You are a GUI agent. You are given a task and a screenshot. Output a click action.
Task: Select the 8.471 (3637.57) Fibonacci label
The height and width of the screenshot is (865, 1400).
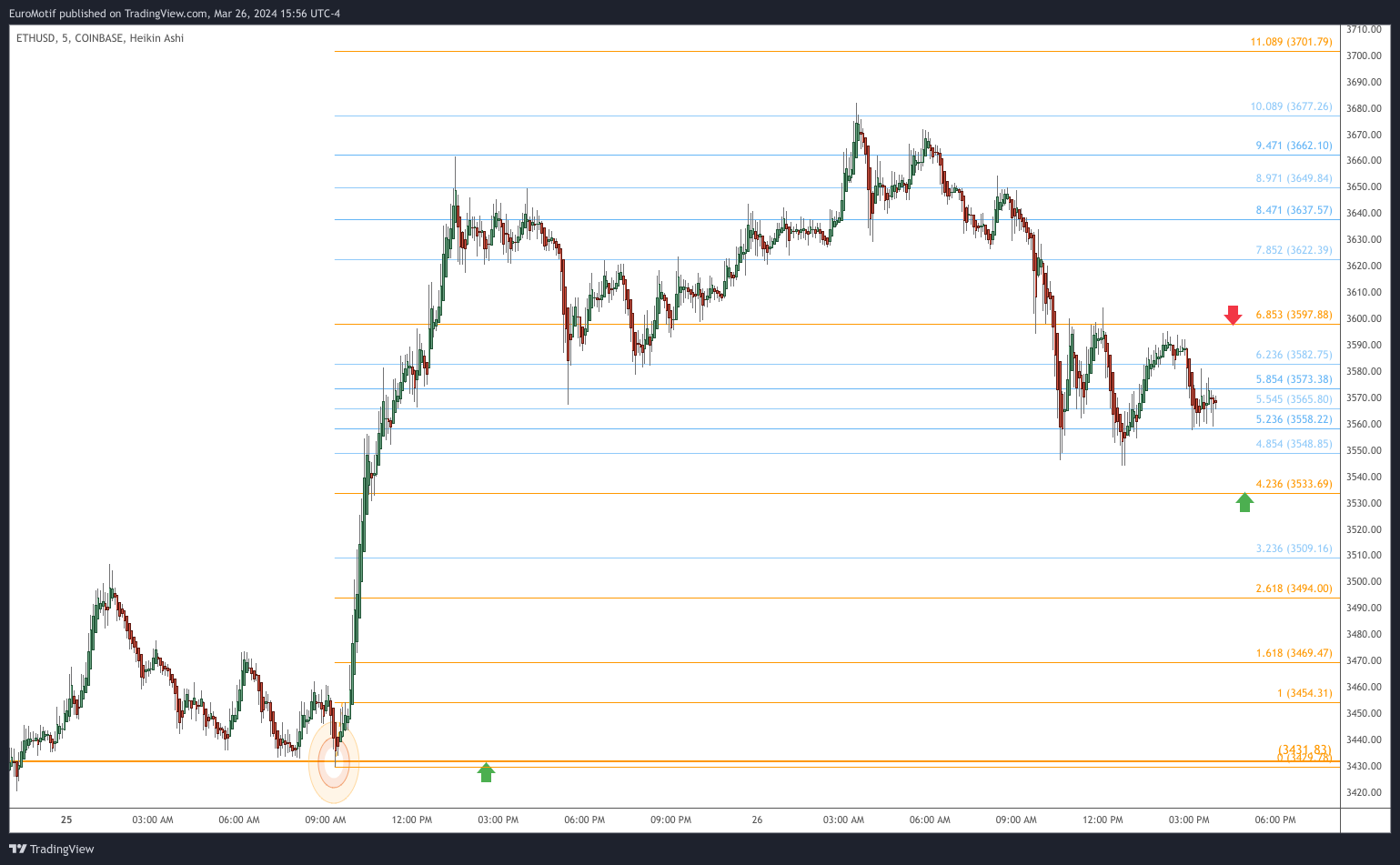pos(1294,210)
